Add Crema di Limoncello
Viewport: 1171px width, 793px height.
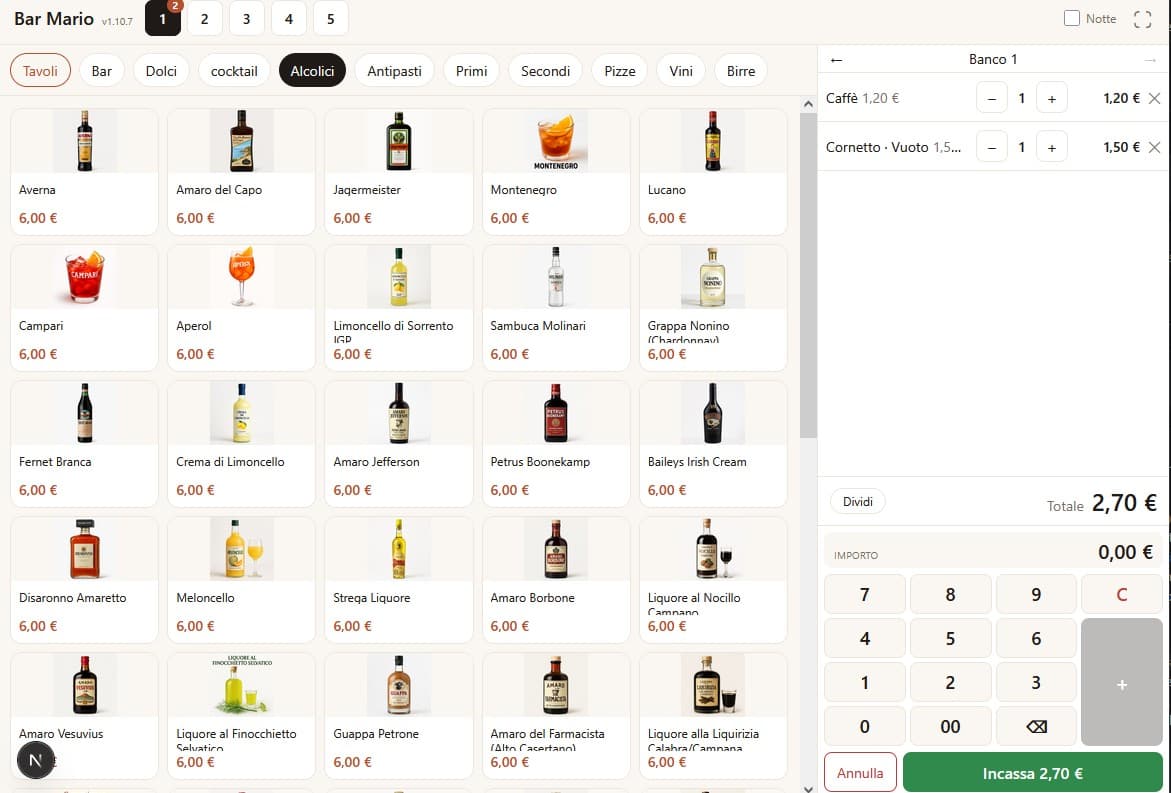241,444
